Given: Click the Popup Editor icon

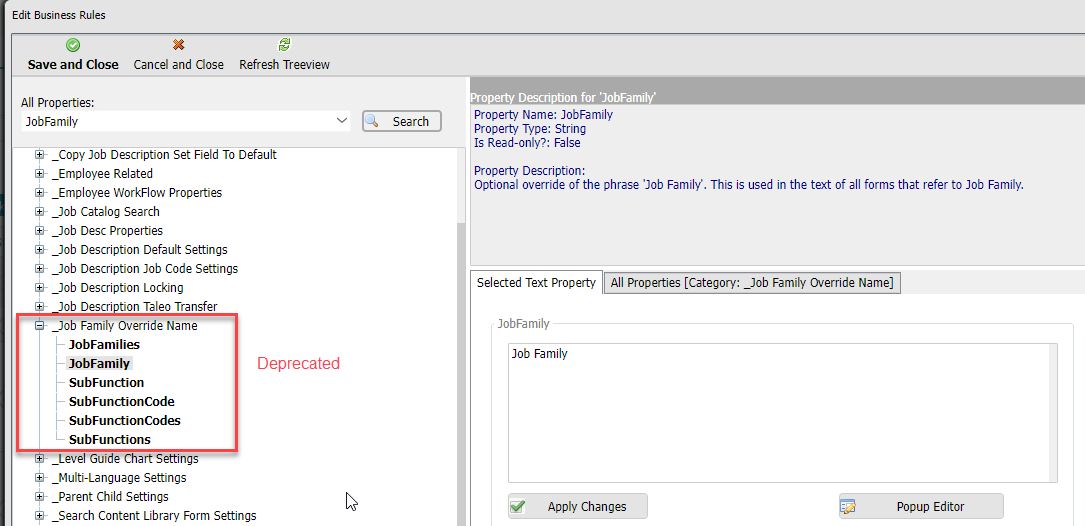Looking at the screenshot, I should click(x=848, y=506).
